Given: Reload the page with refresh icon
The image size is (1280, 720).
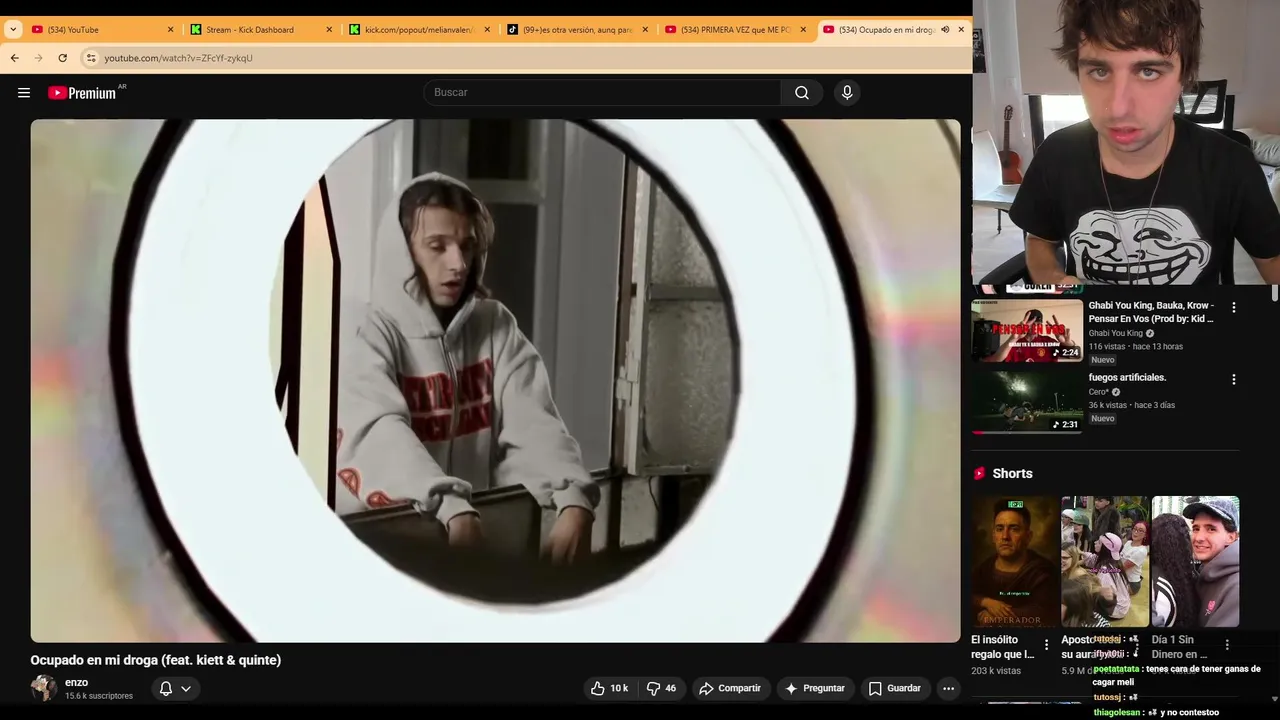Looking at the screenshot, I should (62, 58).
